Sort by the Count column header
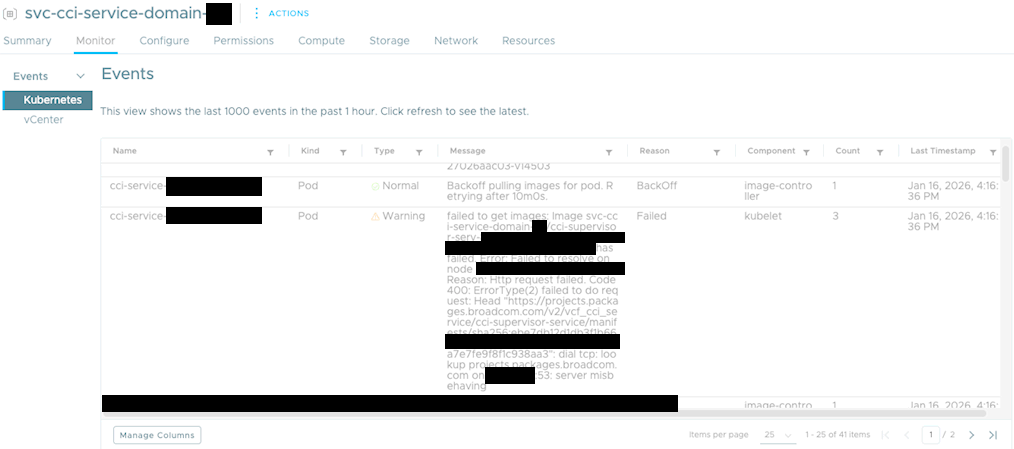Viewport: 1014px width, 449px height. coord(847,151)
